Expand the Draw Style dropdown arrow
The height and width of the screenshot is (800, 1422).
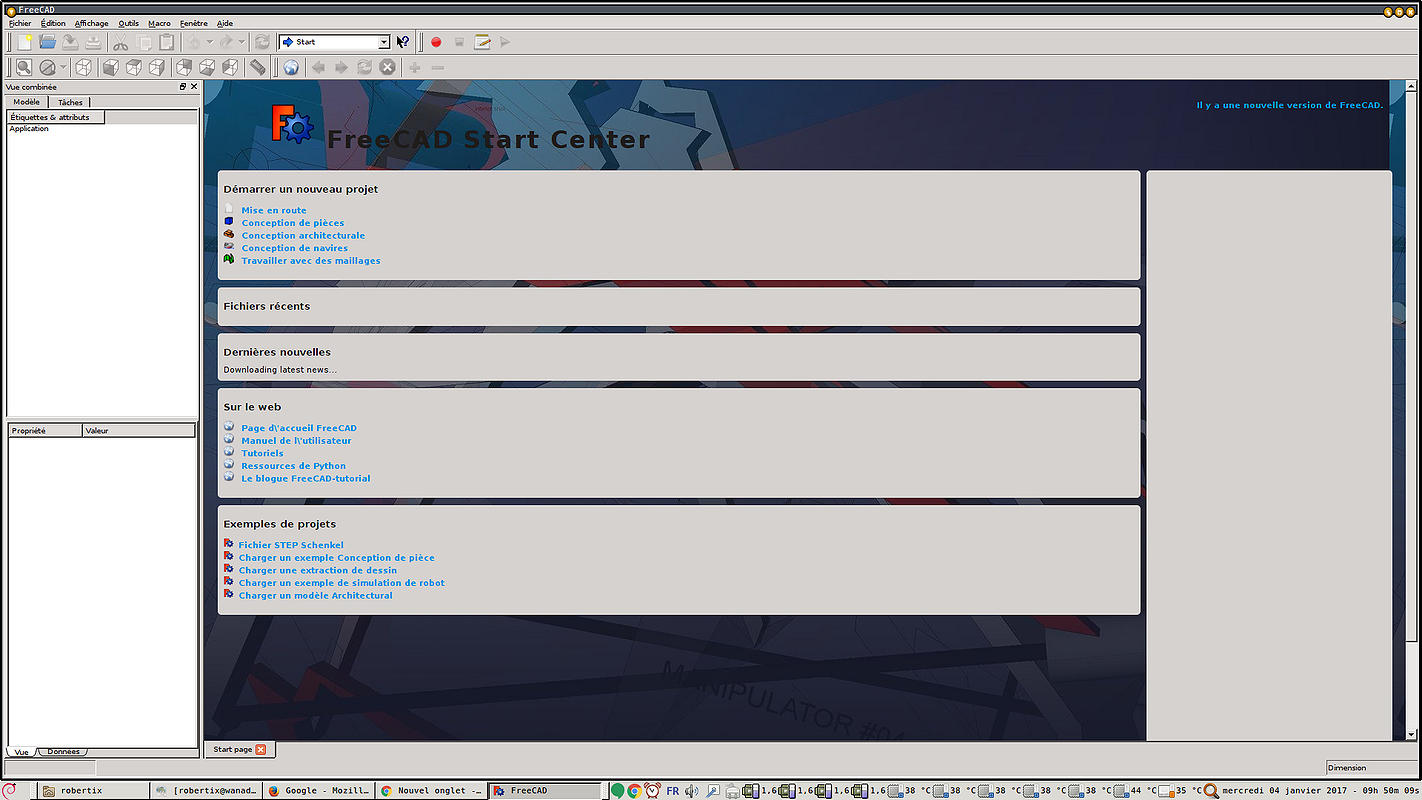(63, 67)
